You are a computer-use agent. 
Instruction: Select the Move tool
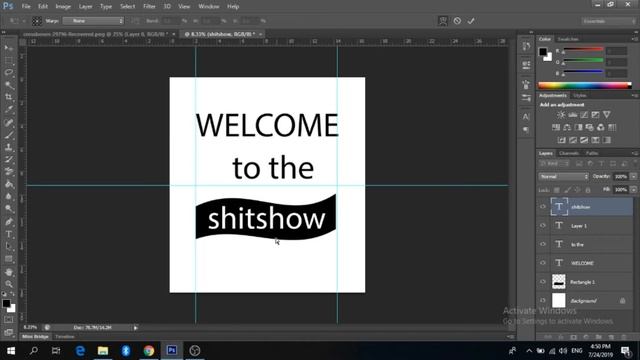point(9,48)
